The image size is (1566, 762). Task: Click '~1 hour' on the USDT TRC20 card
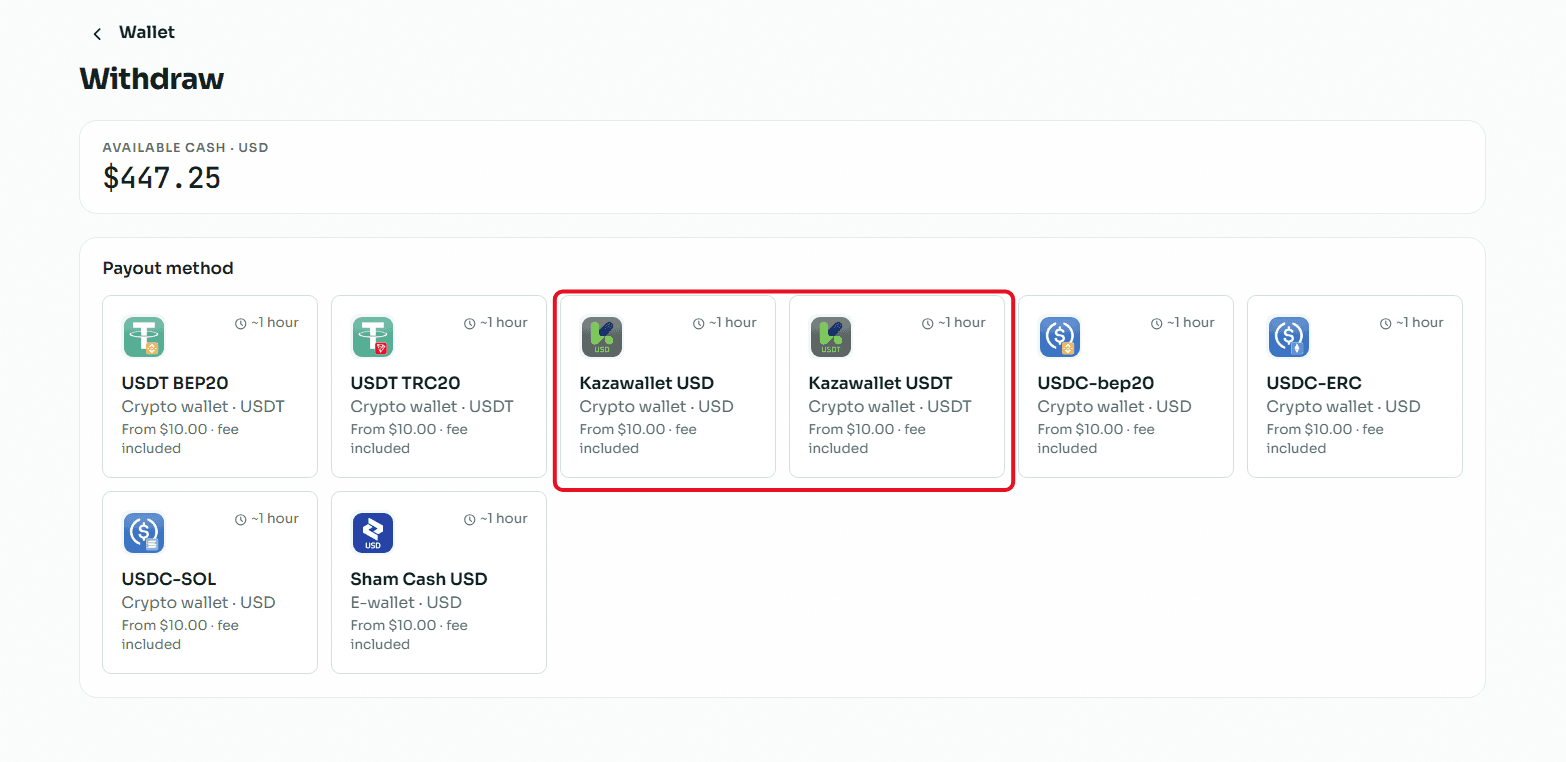(x=503, y=323)
